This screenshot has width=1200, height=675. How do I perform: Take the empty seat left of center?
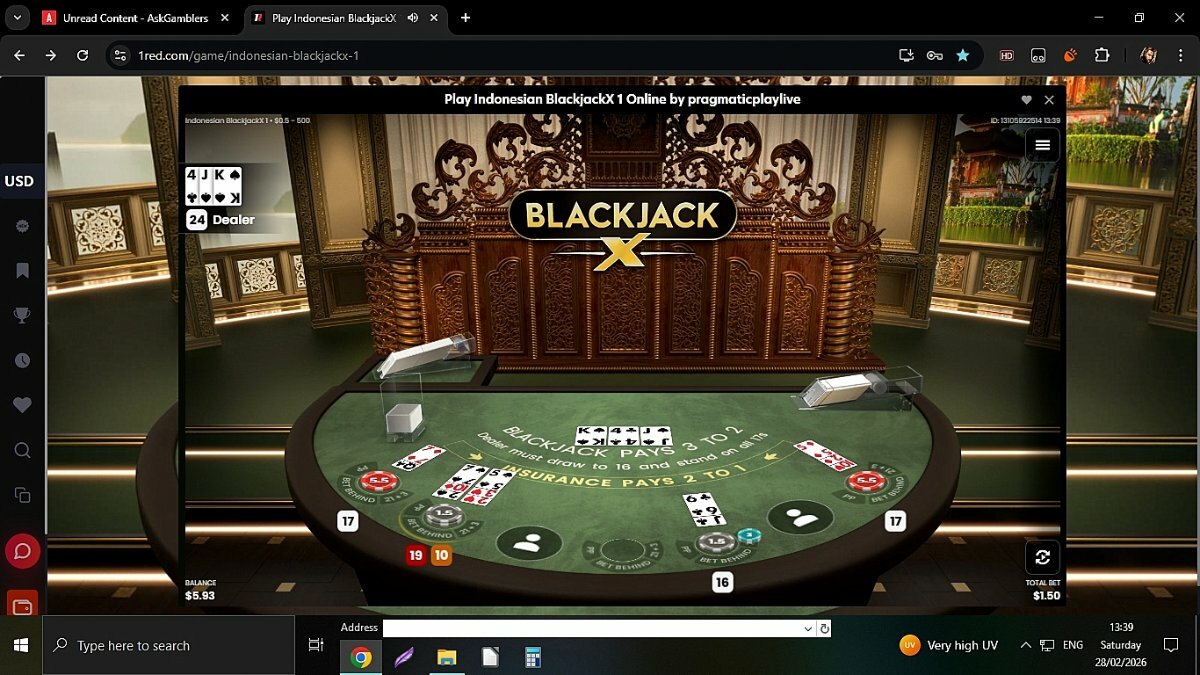[x=529, y=542]
